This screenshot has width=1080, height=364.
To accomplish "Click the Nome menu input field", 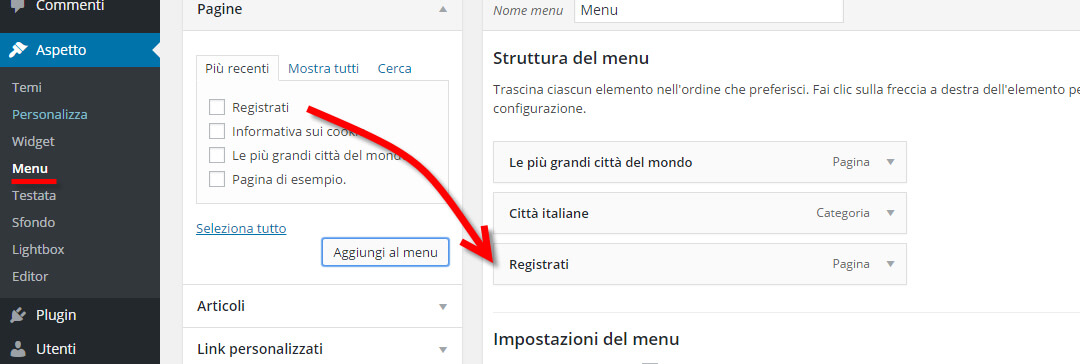I will pyautogui.click(x=709, y=10).
